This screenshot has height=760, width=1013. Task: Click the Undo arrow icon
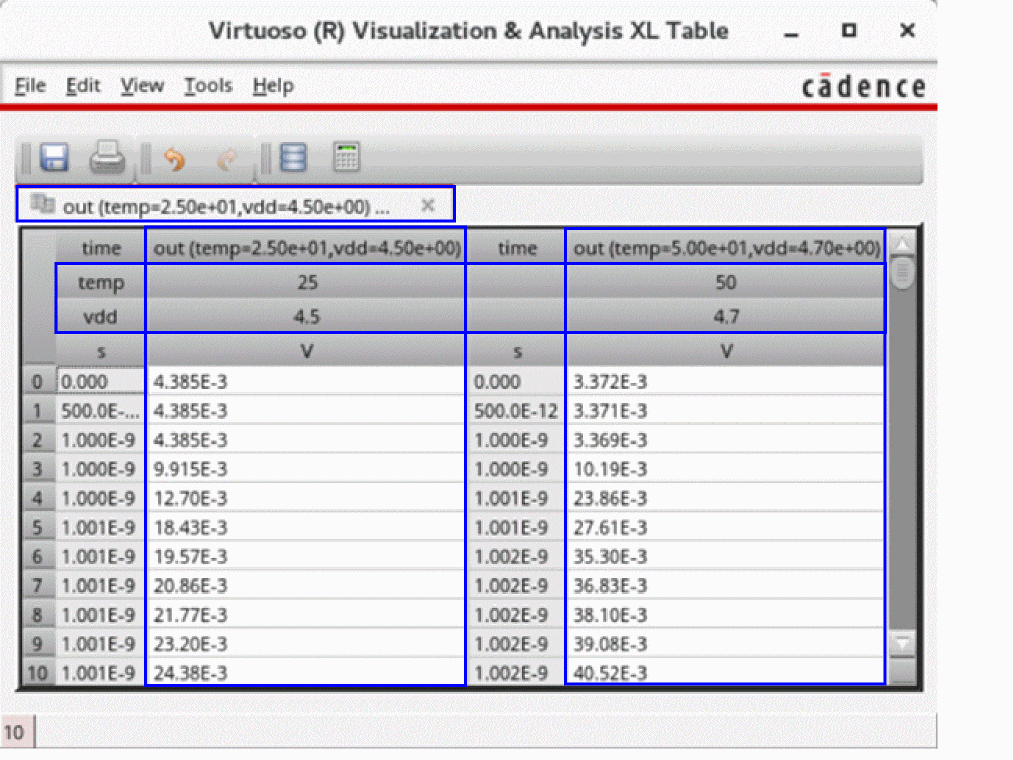(174, 159)
